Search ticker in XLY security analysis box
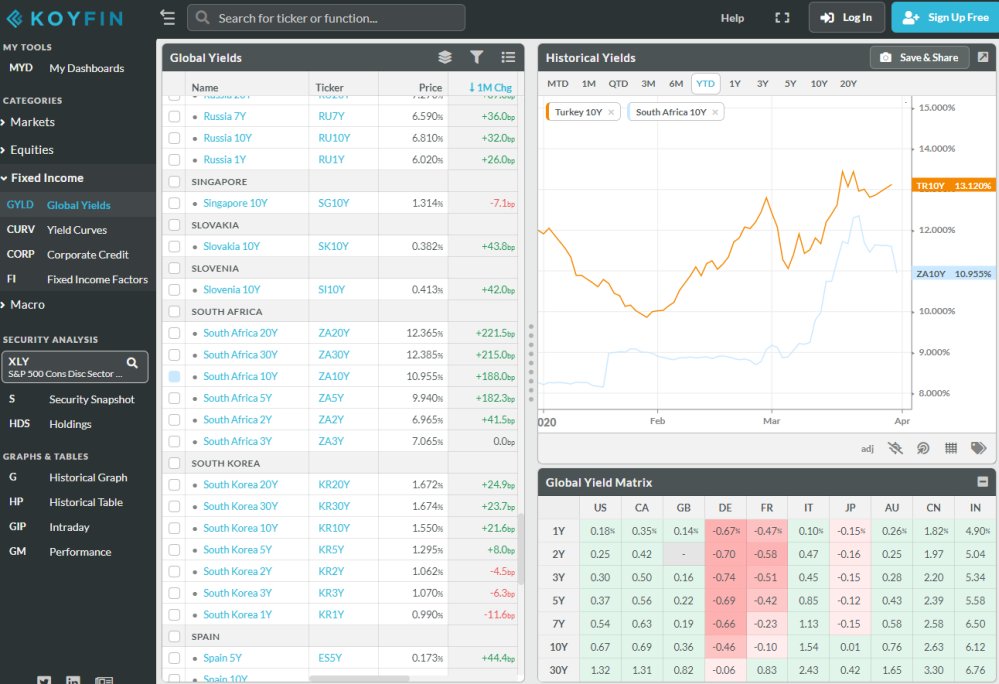Viewport: 999px width, 684px height. 132,363
